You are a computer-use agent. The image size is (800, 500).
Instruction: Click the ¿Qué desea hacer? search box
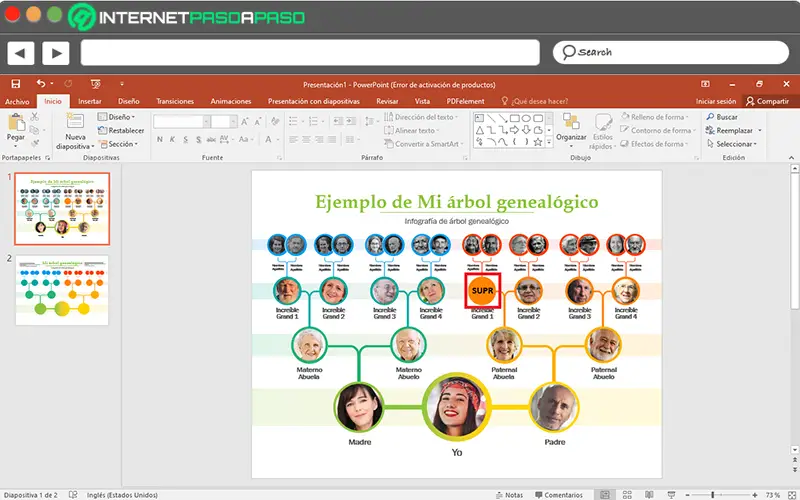click(x=534, y=101)
